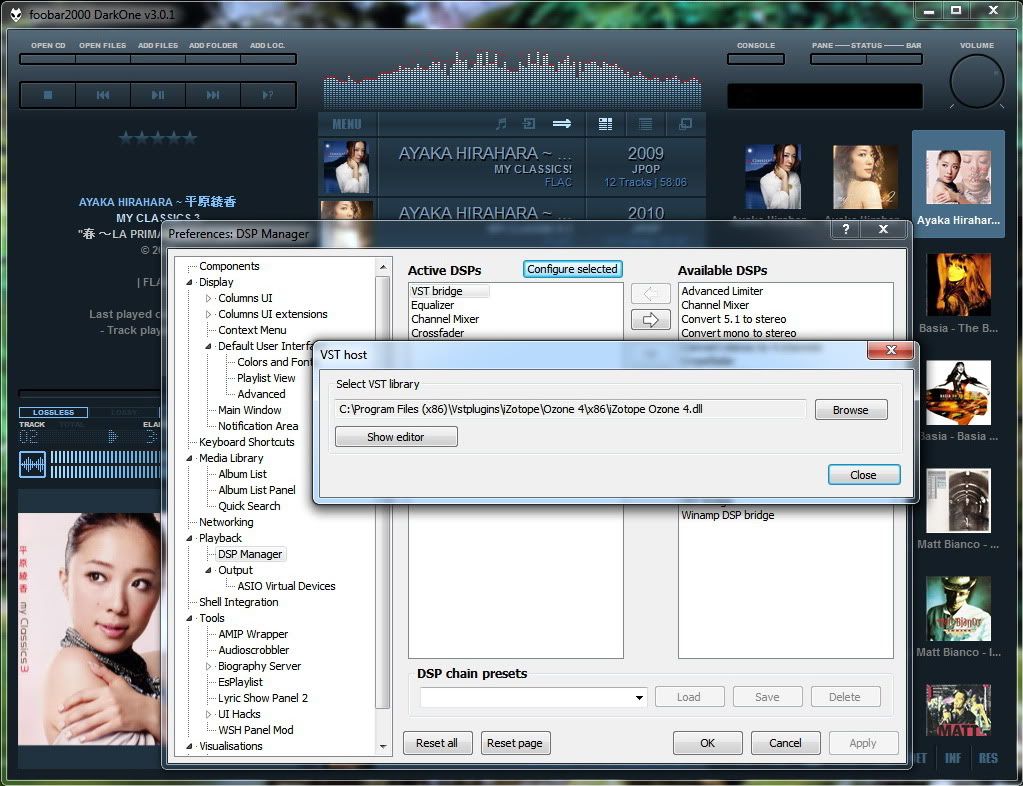Expand the UI Hacks node
1023x786 pixels.
[208, 714]
